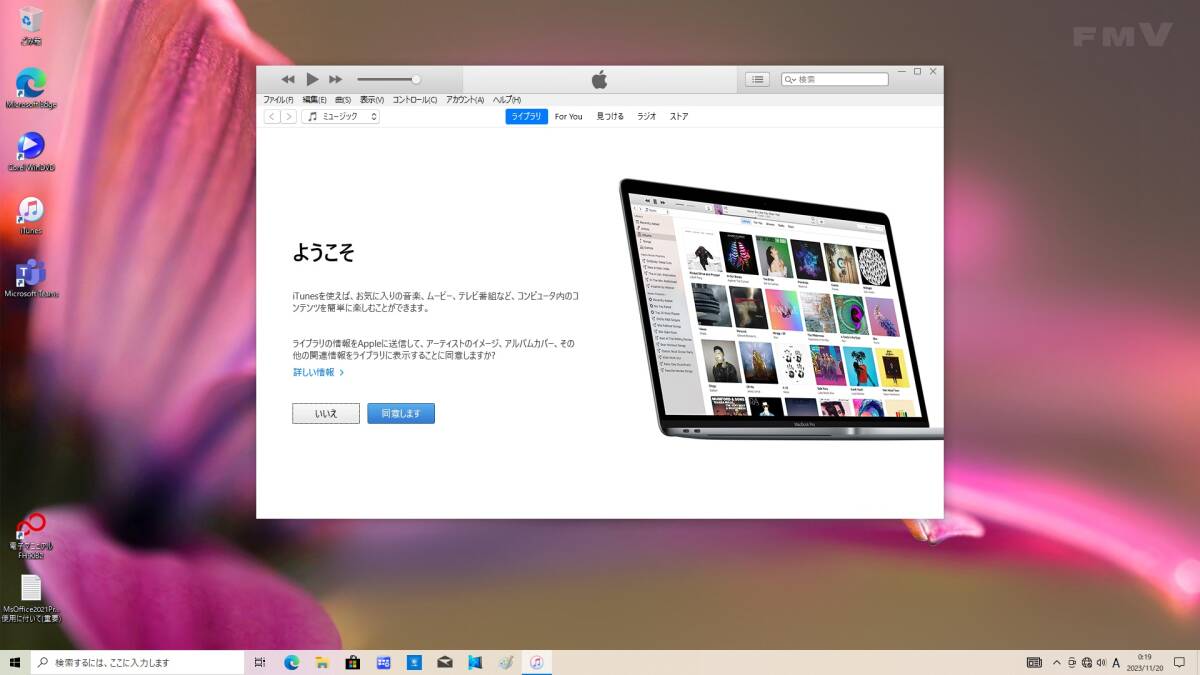This screenshot has width=1200, height=675.
Task: Click the 同意します agree button
Action: [401, 413]
